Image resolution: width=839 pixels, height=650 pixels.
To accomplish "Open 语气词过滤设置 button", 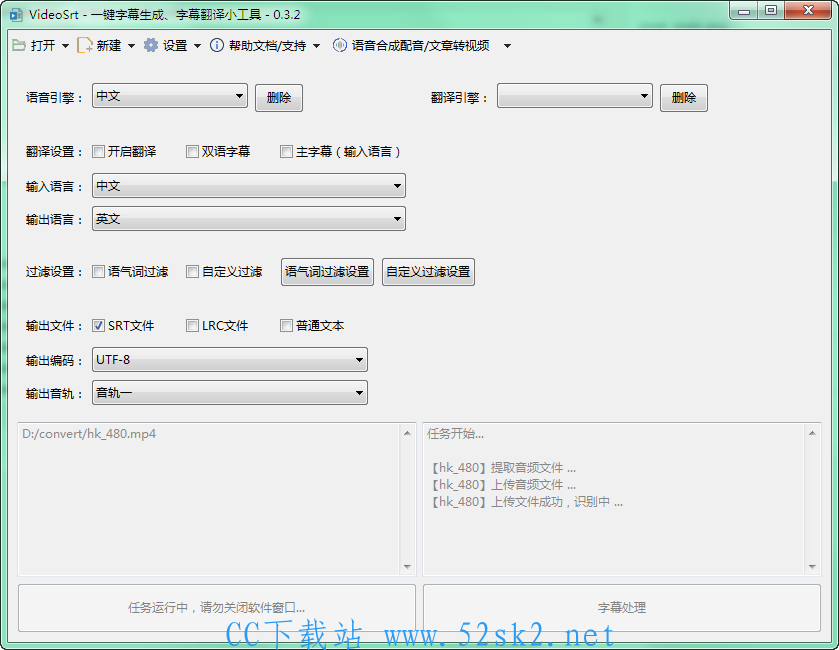I will click(x=327, y=272).
